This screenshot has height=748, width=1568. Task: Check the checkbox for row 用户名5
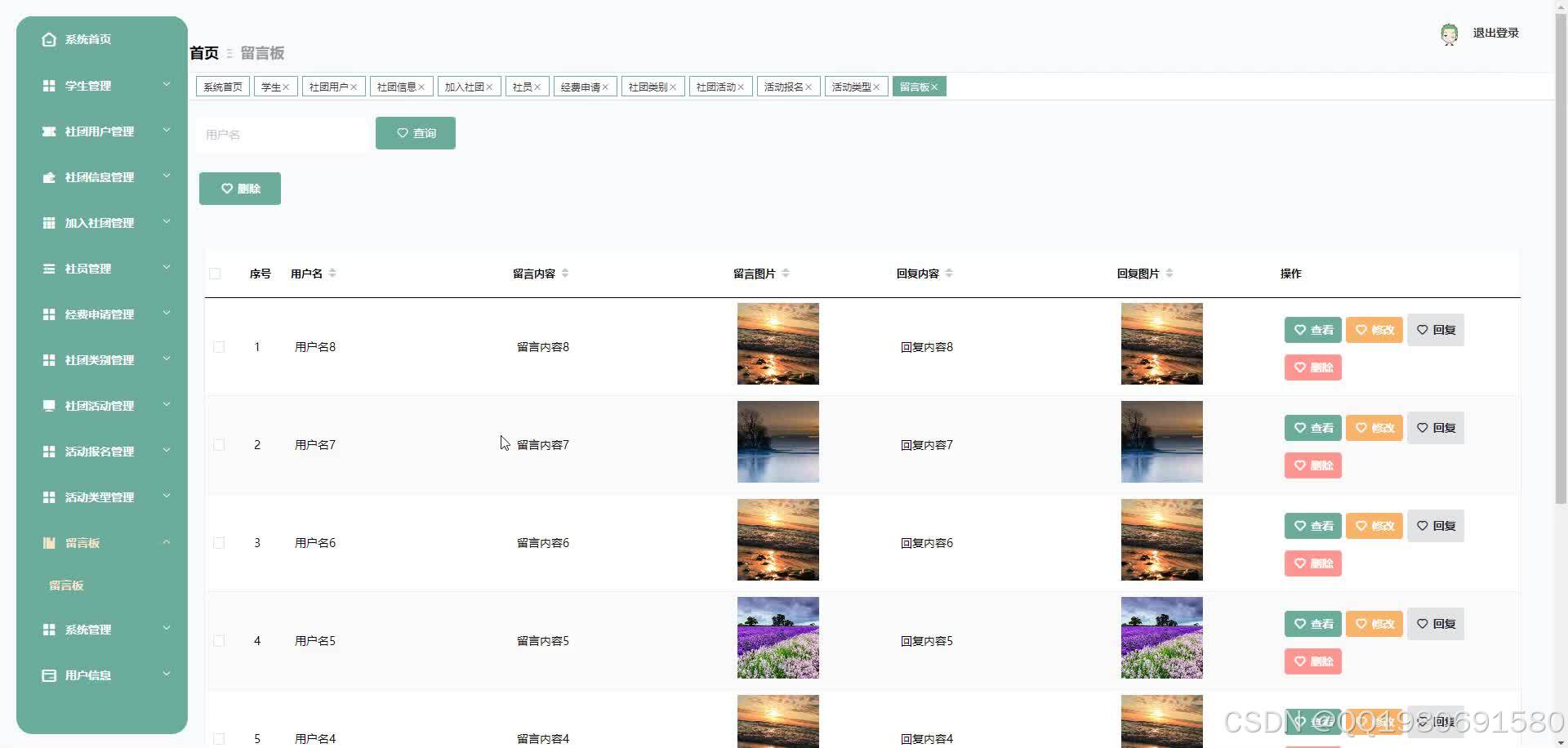(x=219, y=641)
